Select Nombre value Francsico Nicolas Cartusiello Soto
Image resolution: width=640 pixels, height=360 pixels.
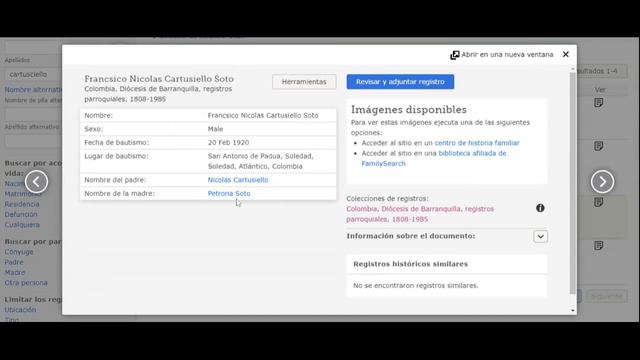263,116
